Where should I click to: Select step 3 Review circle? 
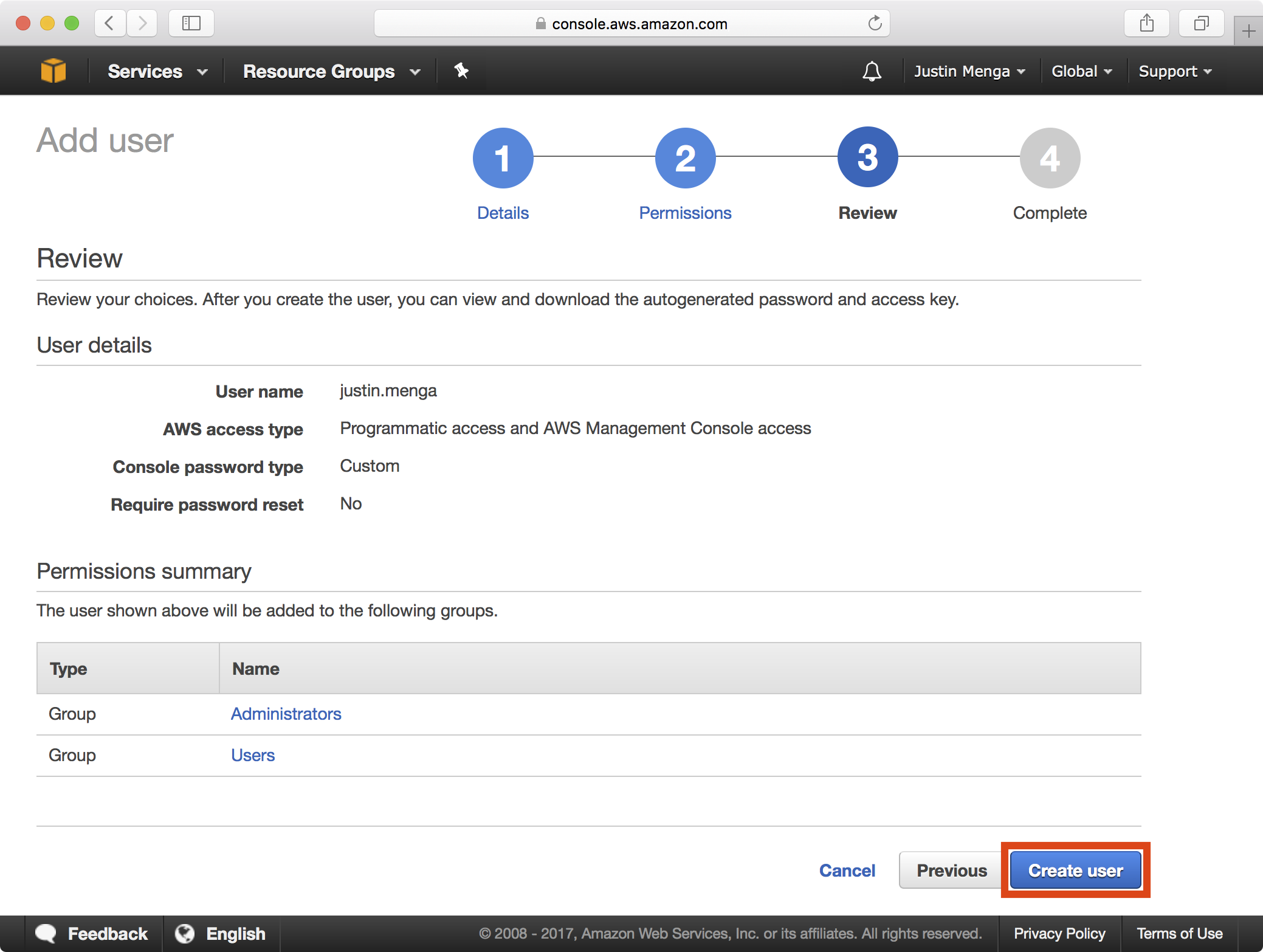tap(867, 157)
